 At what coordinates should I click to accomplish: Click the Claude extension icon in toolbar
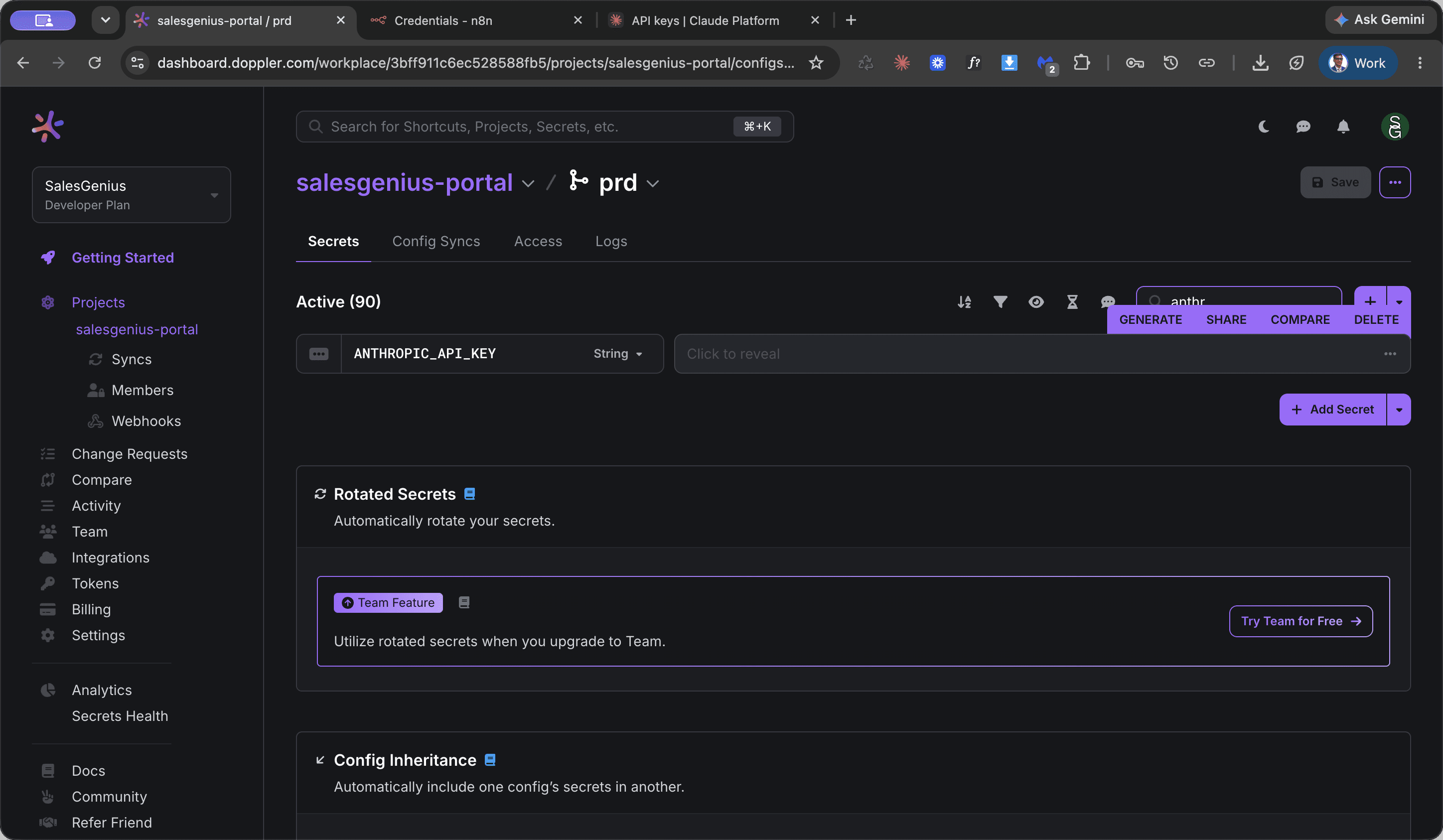[902, 63]
